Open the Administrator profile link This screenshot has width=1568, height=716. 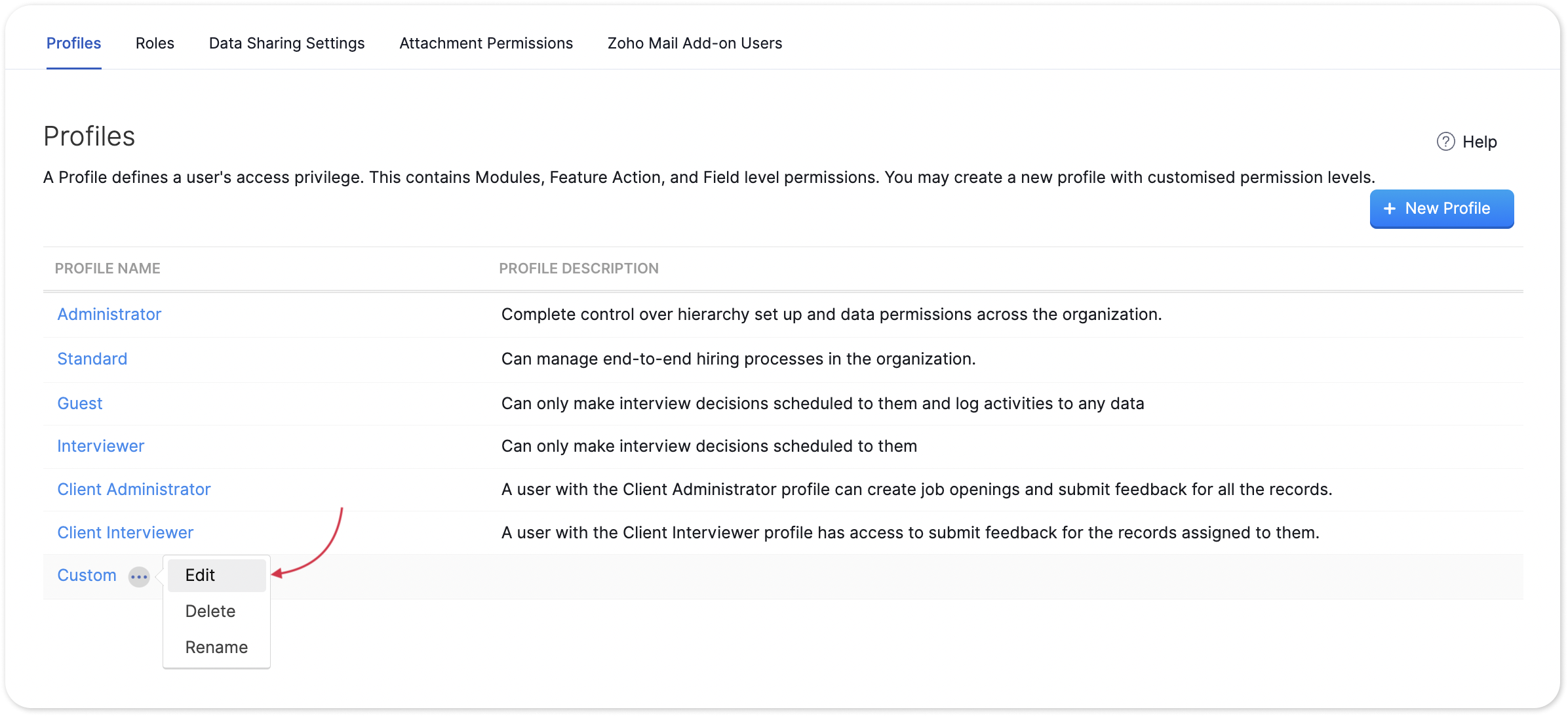pyautogui.click(x=109, y=315)
